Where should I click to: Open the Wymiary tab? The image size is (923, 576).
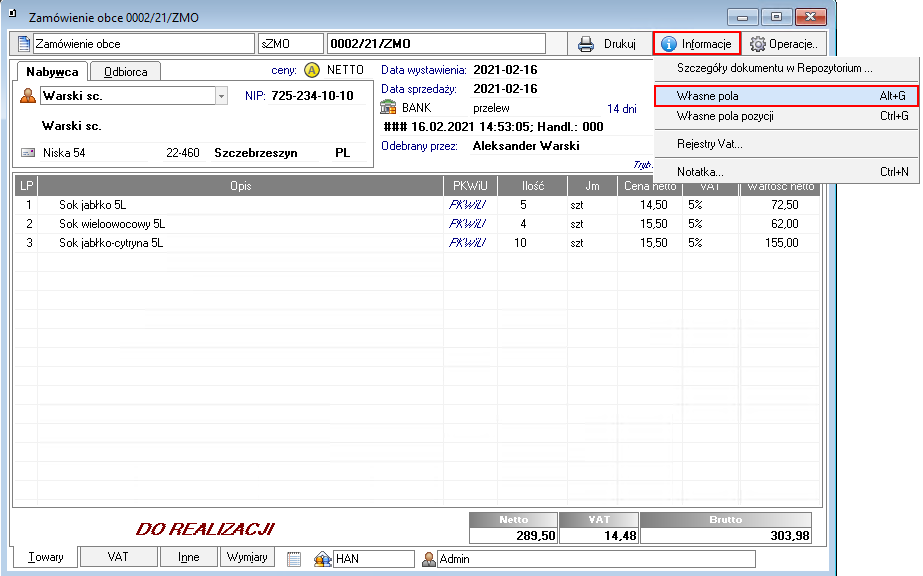[246, 557]
